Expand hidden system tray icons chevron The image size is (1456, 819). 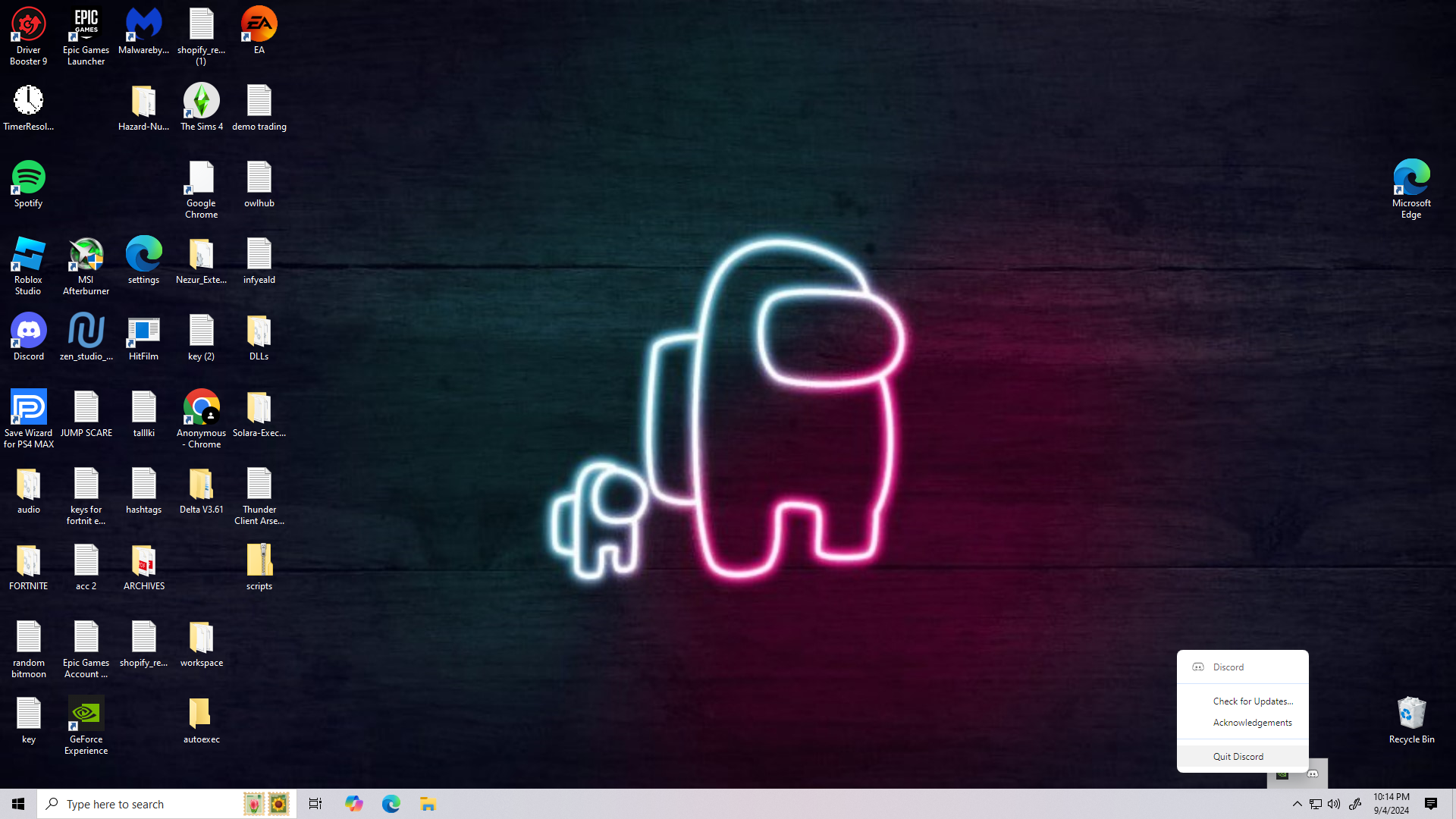click(1297, 804)
